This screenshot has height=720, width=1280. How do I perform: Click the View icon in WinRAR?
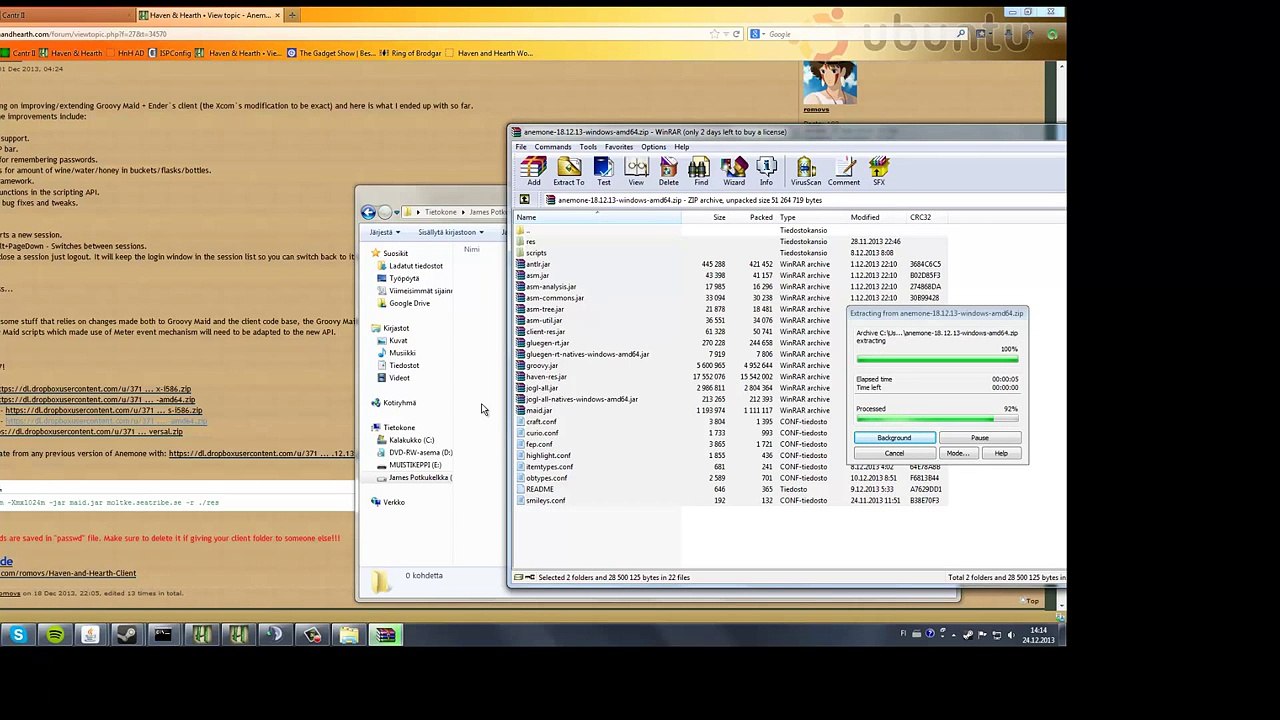636,172
